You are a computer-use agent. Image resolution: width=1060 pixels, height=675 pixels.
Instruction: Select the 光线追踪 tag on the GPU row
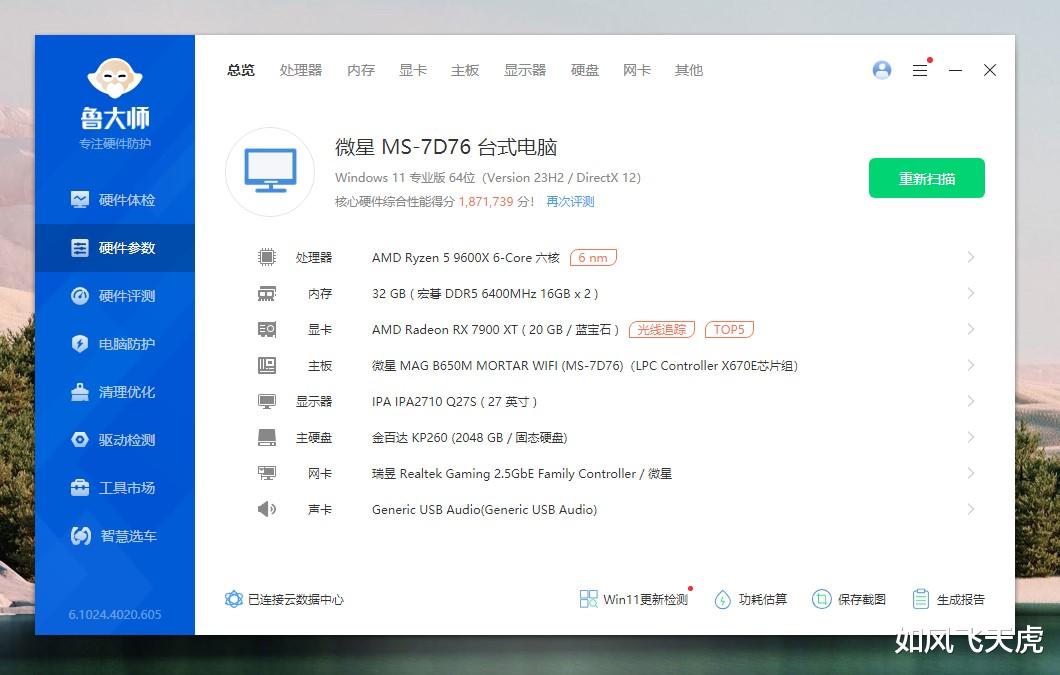(x=661, y=328)
